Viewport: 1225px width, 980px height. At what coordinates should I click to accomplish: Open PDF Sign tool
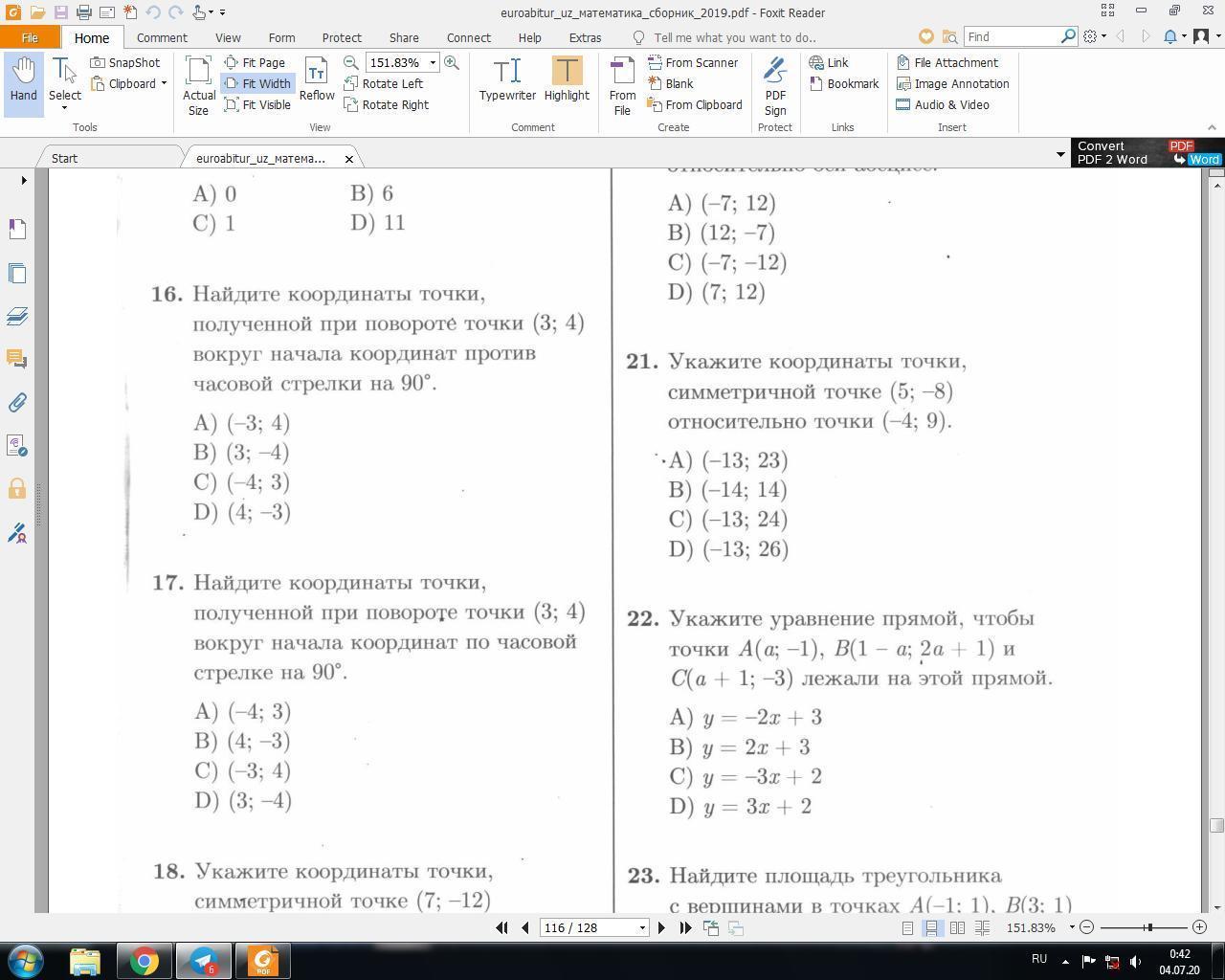click(775, 85)
